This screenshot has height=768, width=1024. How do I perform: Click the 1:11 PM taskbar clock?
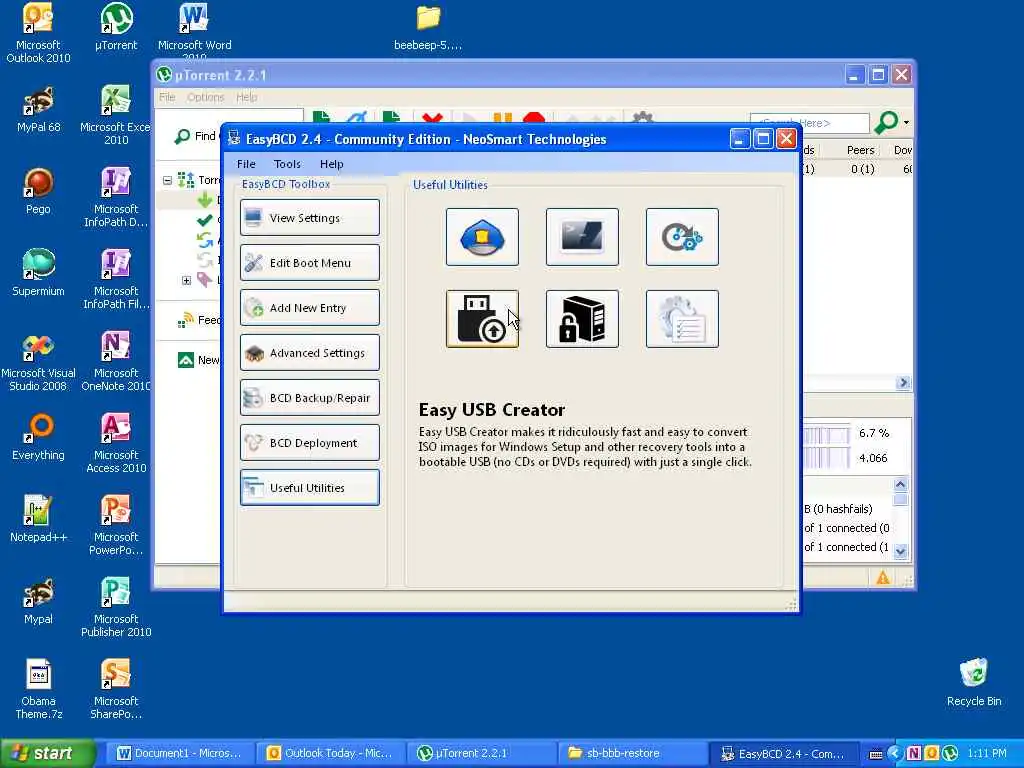point(987,754)
